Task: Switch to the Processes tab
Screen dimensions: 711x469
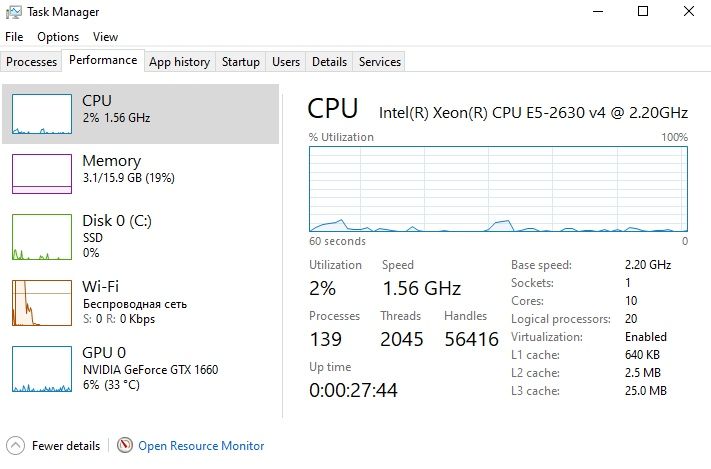Action: (32, 62)
